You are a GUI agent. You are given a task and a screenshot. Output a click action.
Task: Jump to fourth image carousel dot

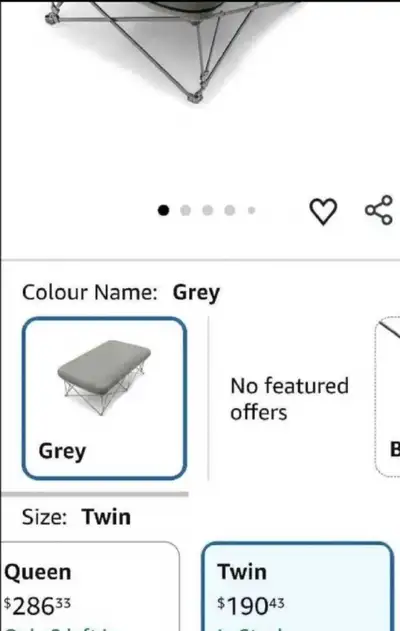coord(230,210)
